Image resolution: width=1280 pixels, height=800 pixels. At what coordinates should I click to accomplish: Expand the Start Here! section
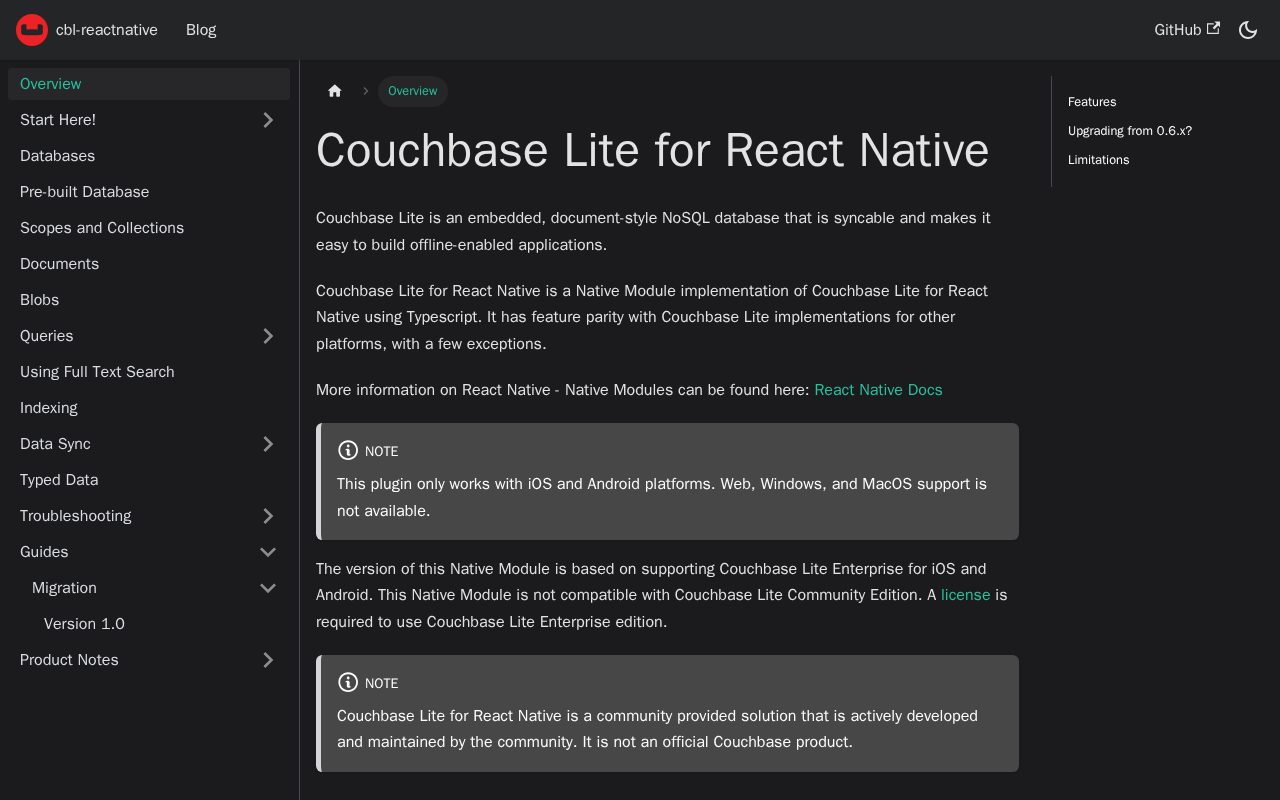point(268,120)
